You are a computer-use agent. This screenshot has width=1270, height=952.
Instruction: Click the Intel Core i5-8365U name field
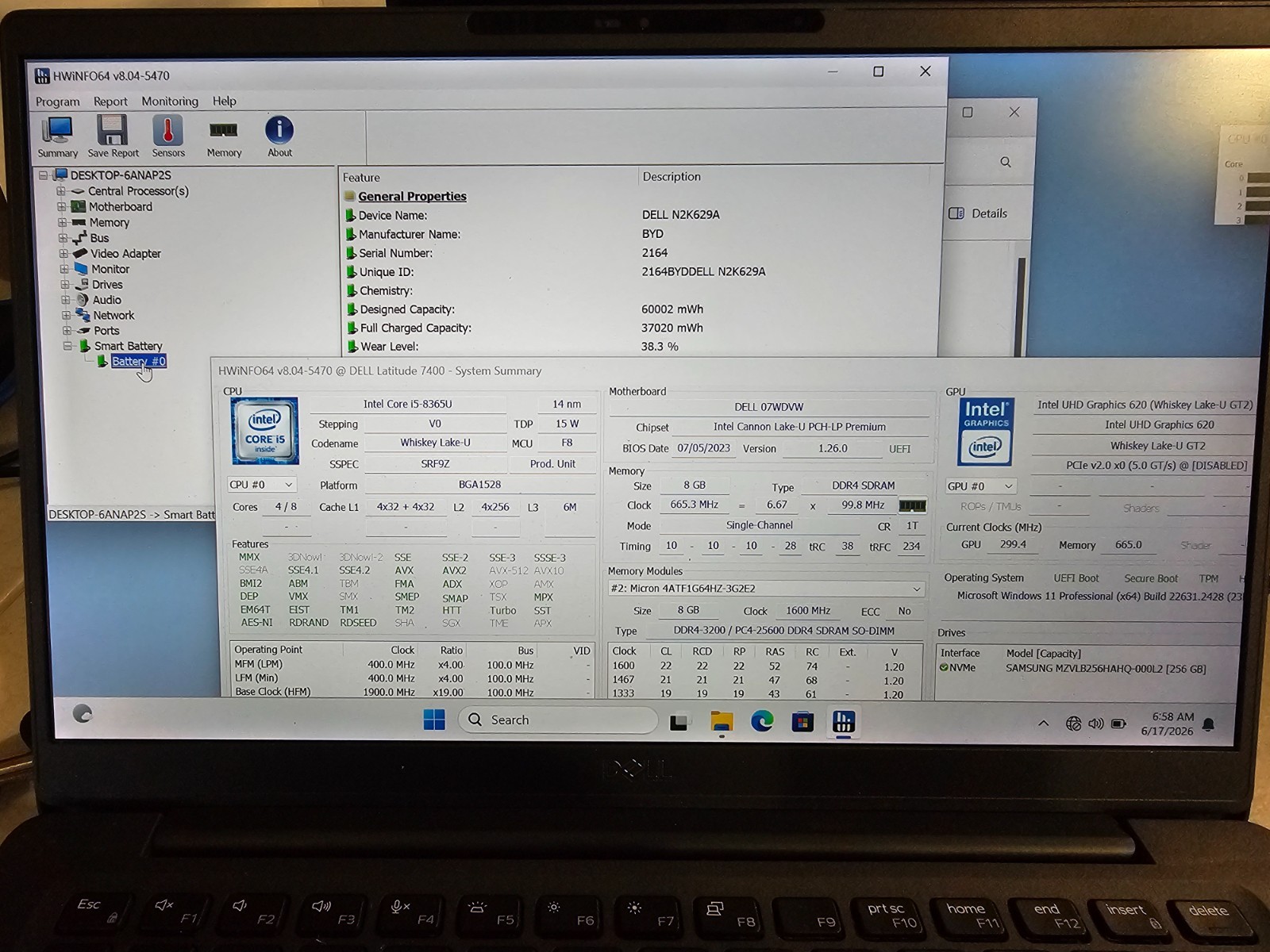(x=408, y=405)
